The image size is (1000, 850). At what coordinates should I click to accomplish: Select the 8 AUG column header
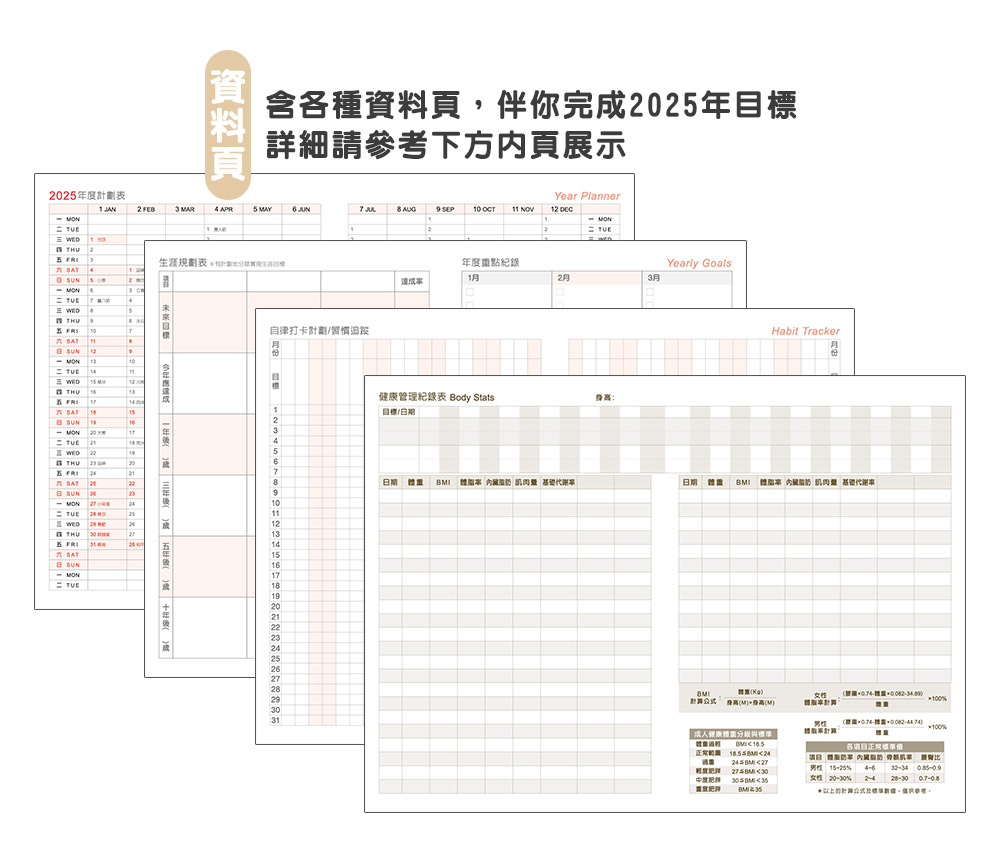[x=406, y=209]
